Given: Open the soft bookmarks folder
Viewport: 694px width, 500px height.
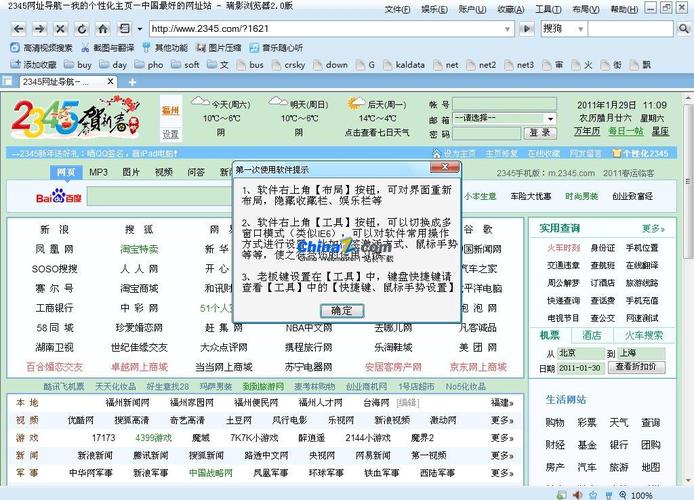Looking at the screenshot, I should coord(185,65).
